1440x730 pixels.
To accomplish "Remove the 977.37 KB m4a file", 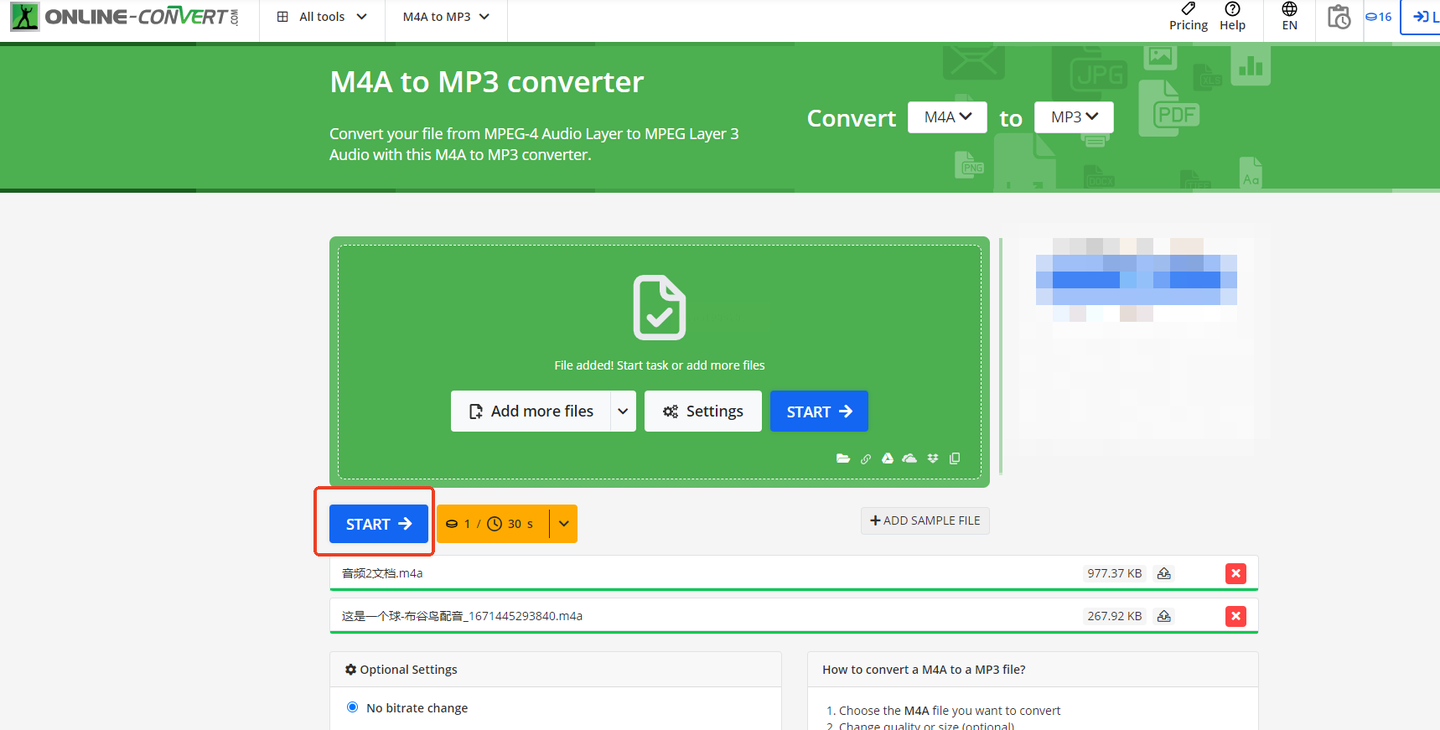I will pyautogui.click(x=1236, y=574).
